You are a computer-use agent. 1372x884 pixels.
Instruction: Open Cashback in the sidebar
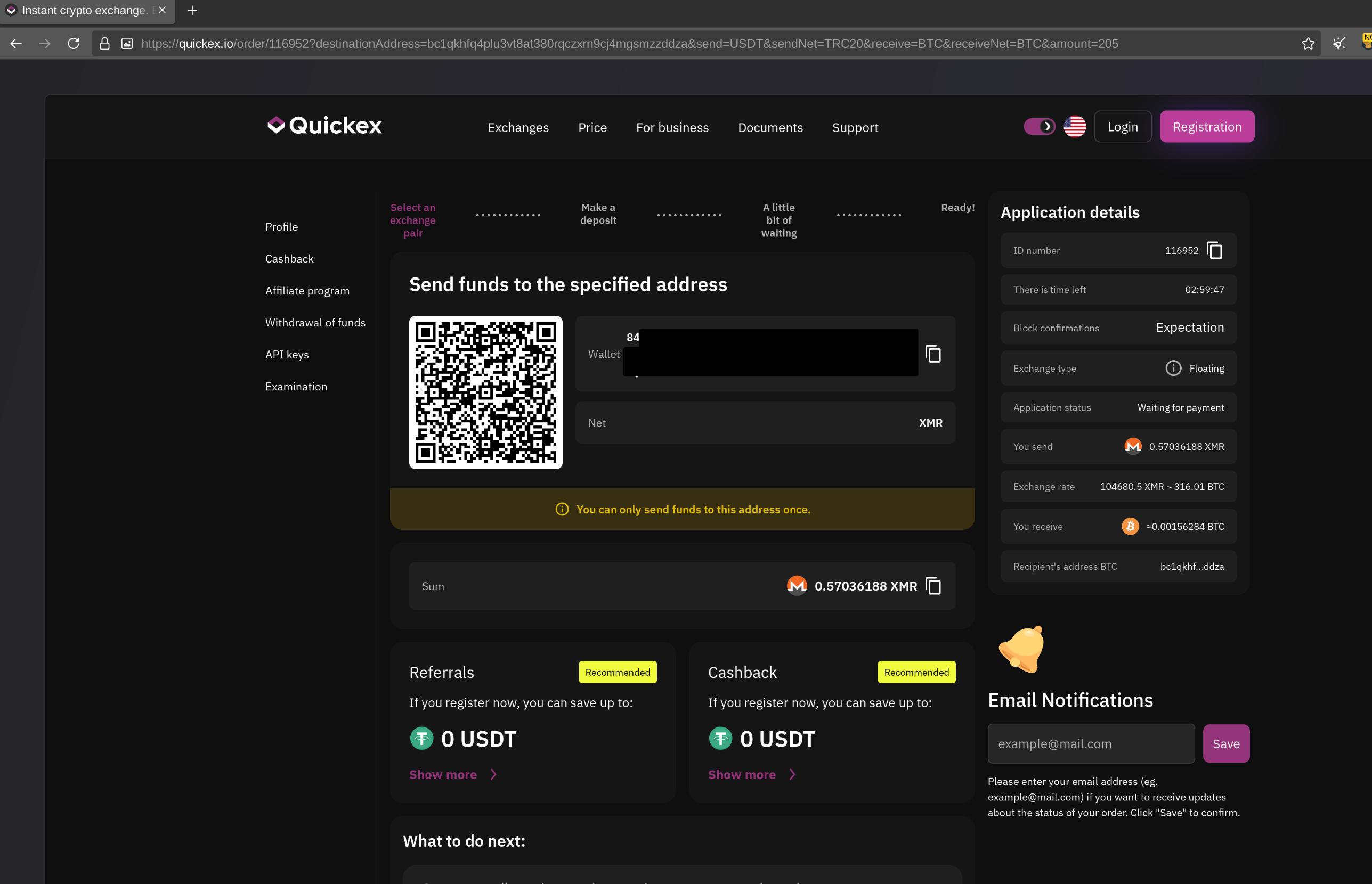(x=289, y=259)
